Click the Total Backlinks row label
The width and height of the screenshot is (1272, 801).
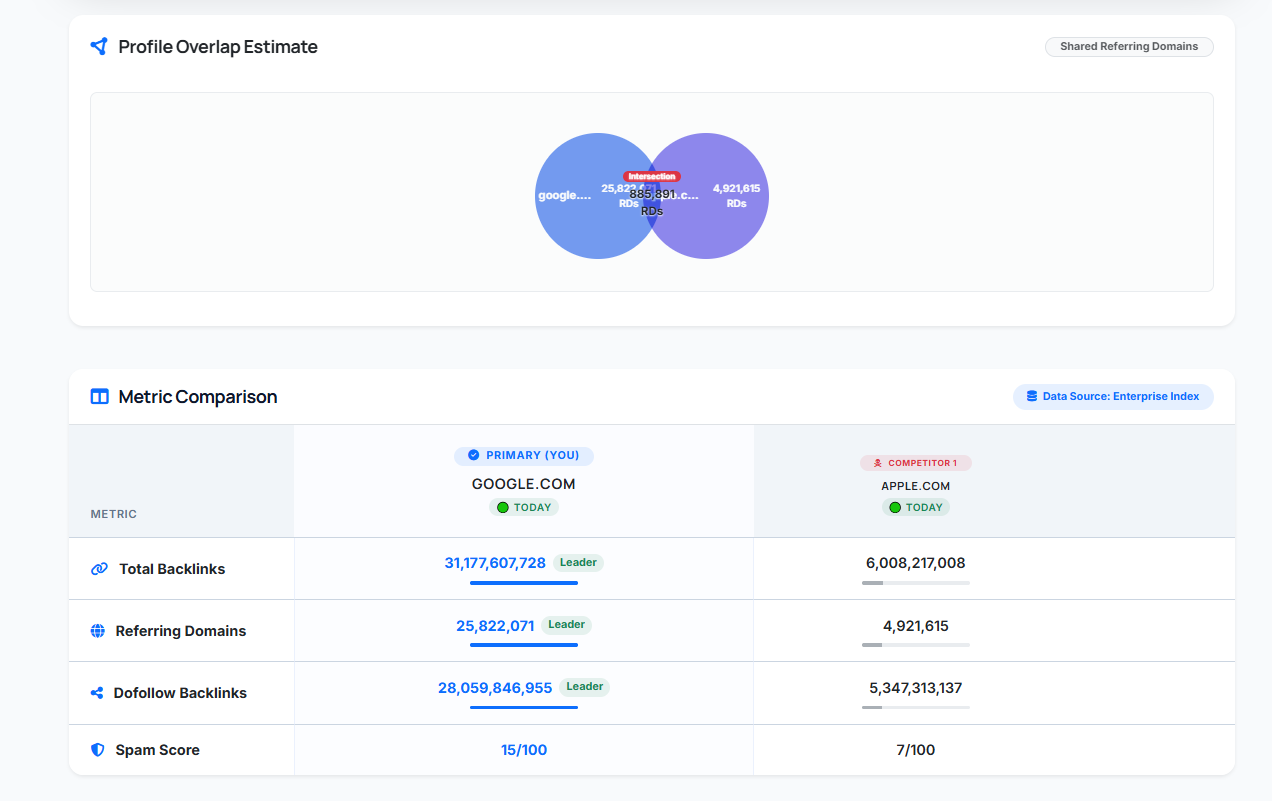(x=172, y=569)
